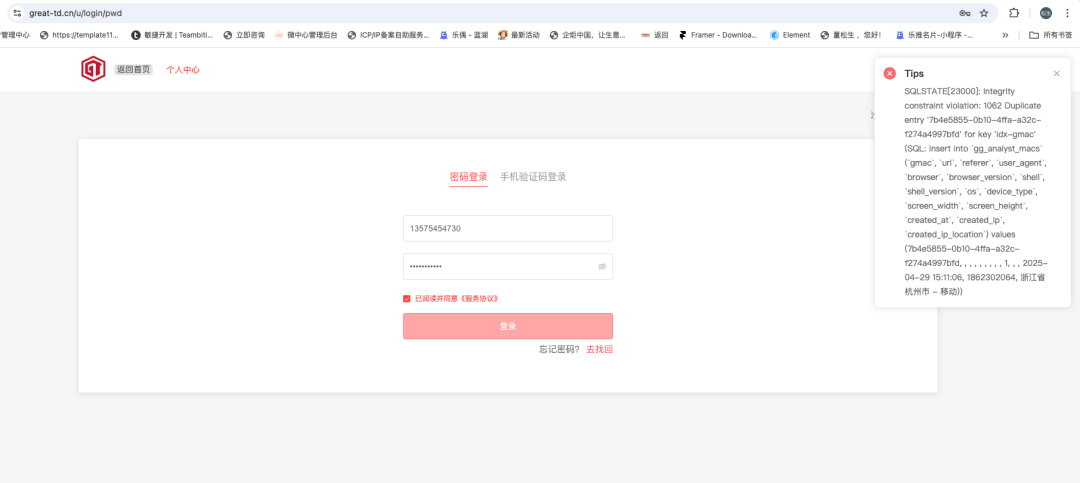1080x483 pixels.
Task: Open the 企炬中国 bookmark
Action: click(588, 34)
